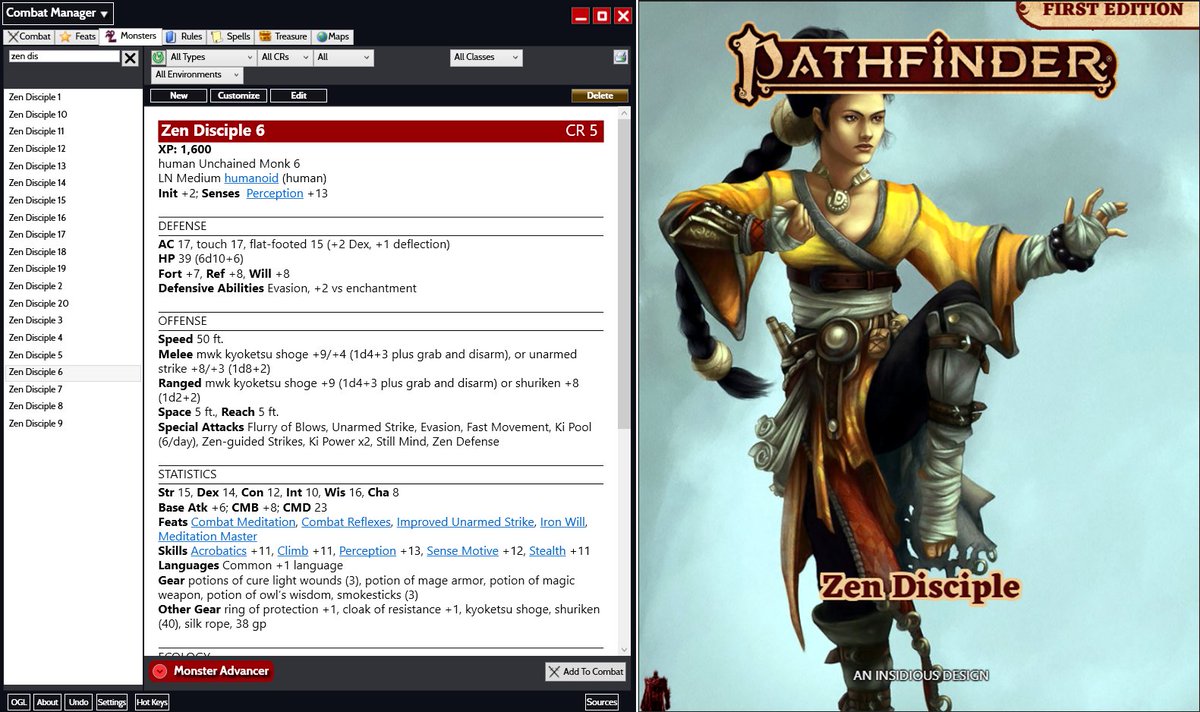
Task: Clear the monster search with the X button
Action: tap(130, 58)
